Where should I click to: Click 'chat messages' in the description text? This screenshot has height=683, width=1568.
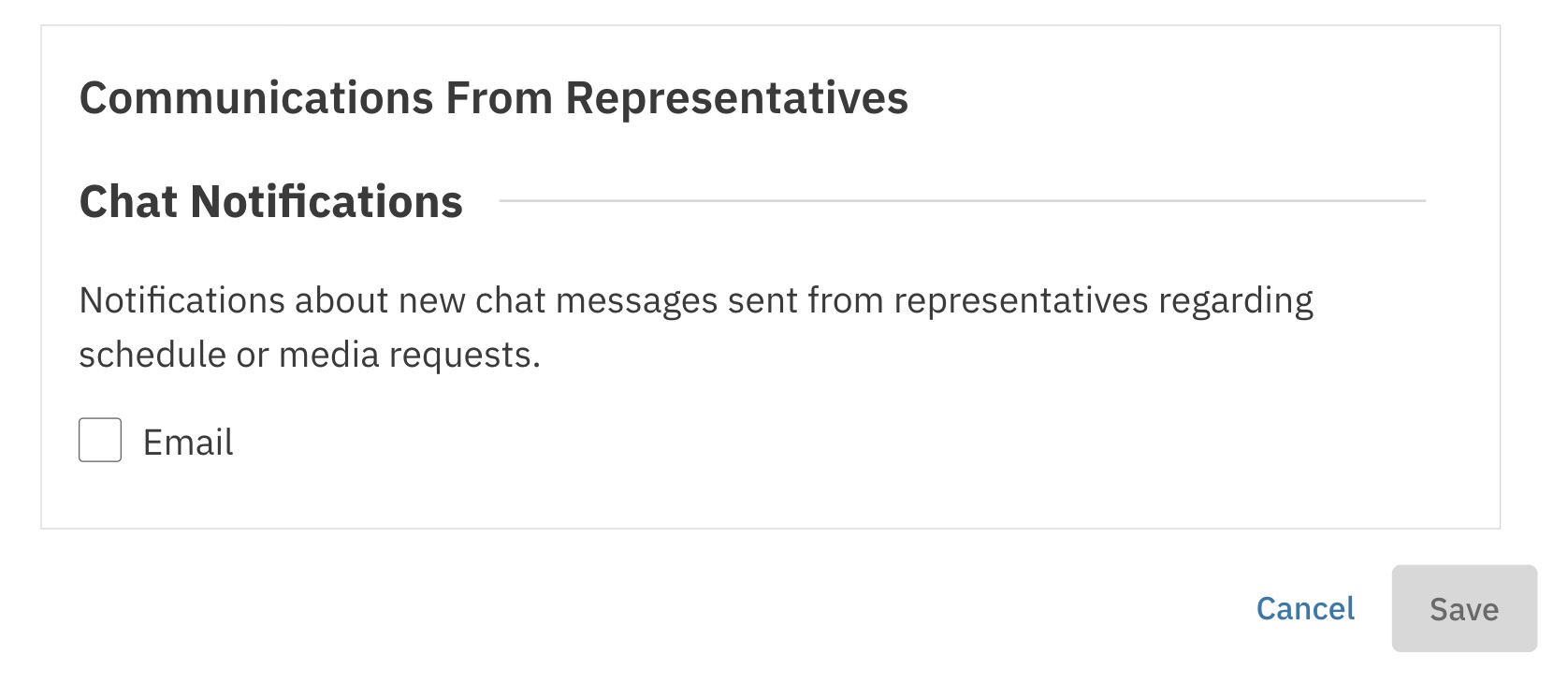596,301
